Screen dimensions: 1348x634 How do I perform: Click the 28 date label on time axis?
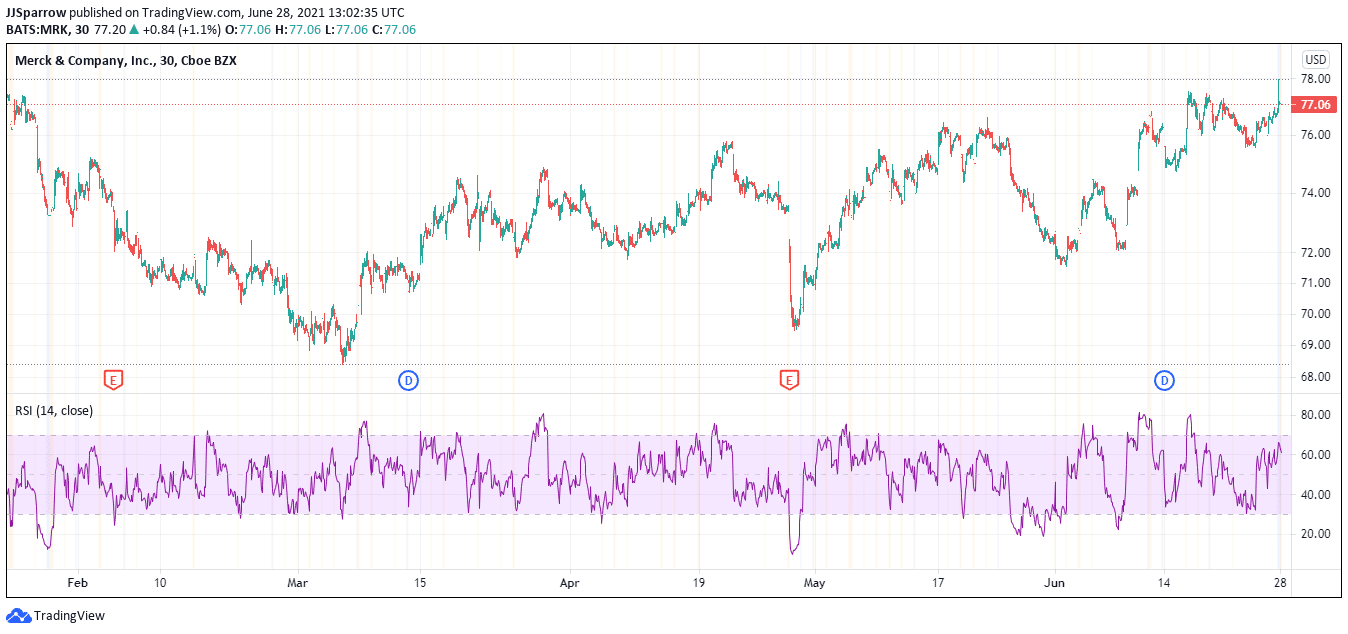pyautogui.click(x=1279, y=581)
